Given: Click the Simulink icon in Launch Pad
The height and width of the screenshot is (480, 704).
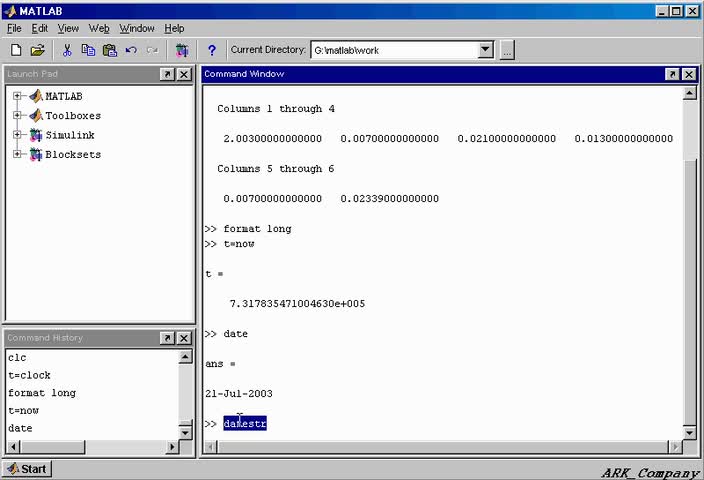Looking at the screenshot, I should click(36, 135).
